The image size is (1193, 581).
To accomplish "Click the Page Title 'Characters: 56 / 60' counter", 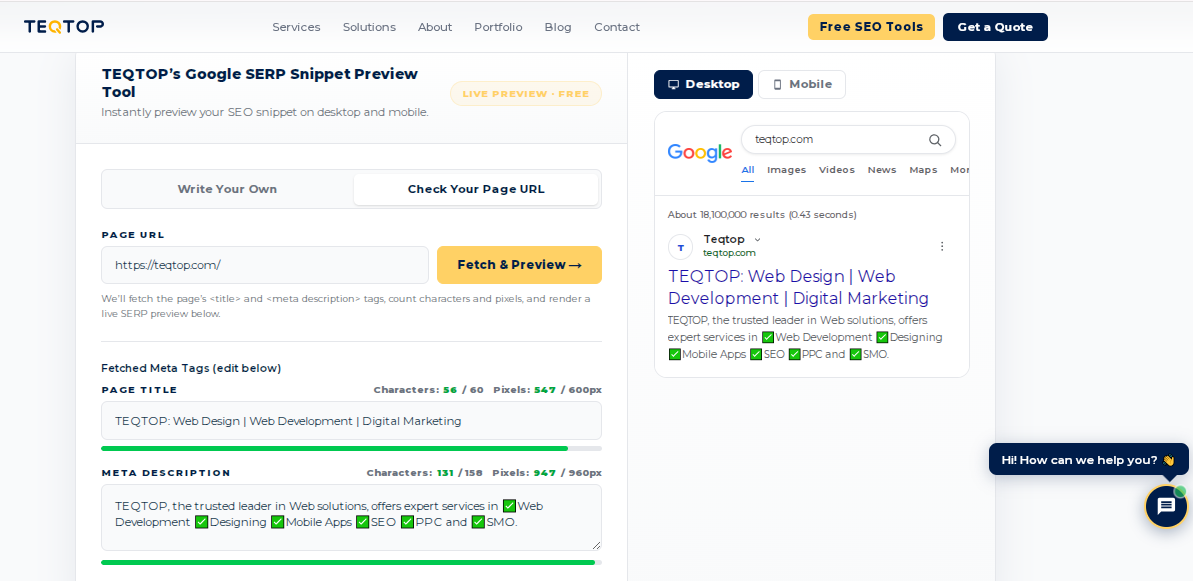I will [x=428, y=390].
